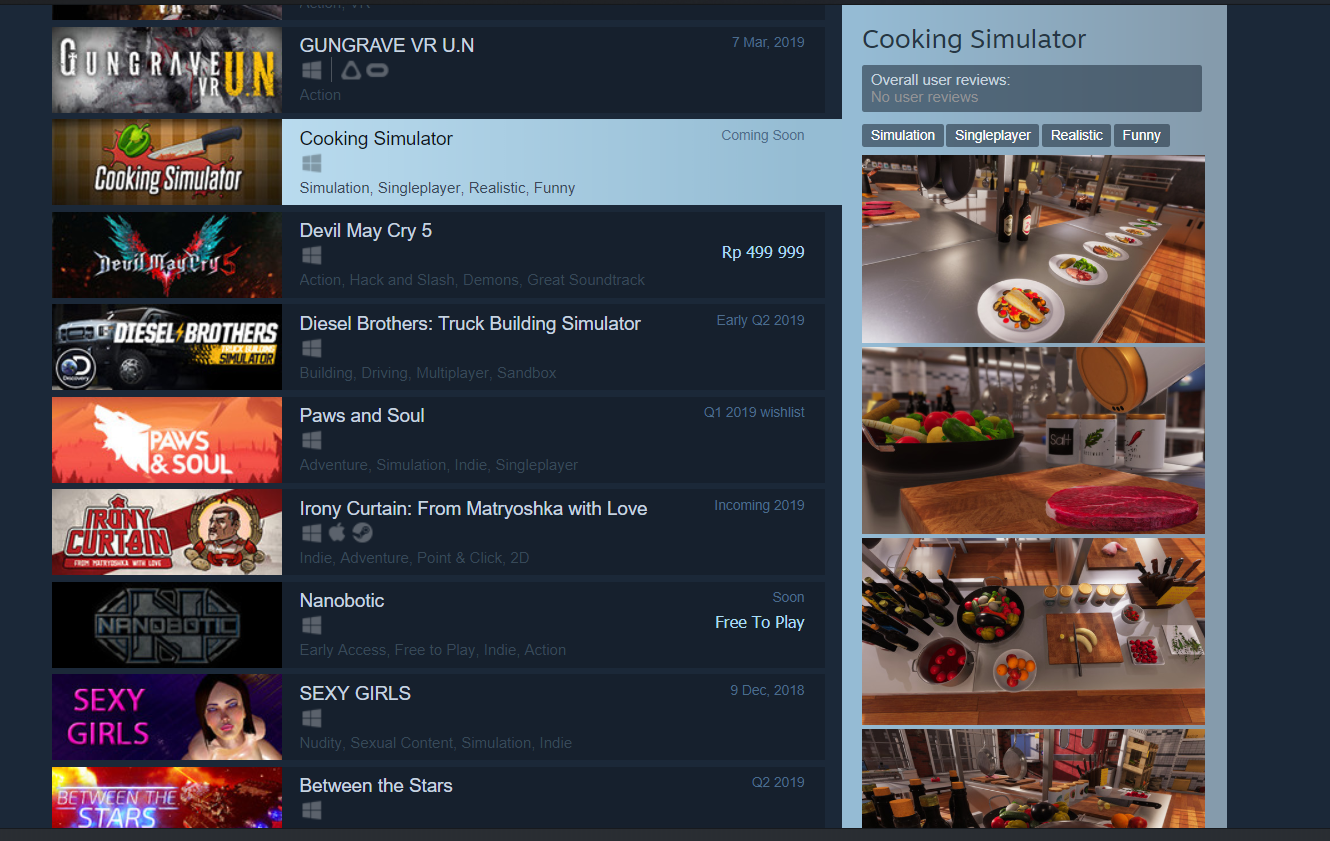This screenshot has width=1330, height=841.
Task: Open the Between the Stars listing
Action: pyautogui.click(x=439, y=797)
